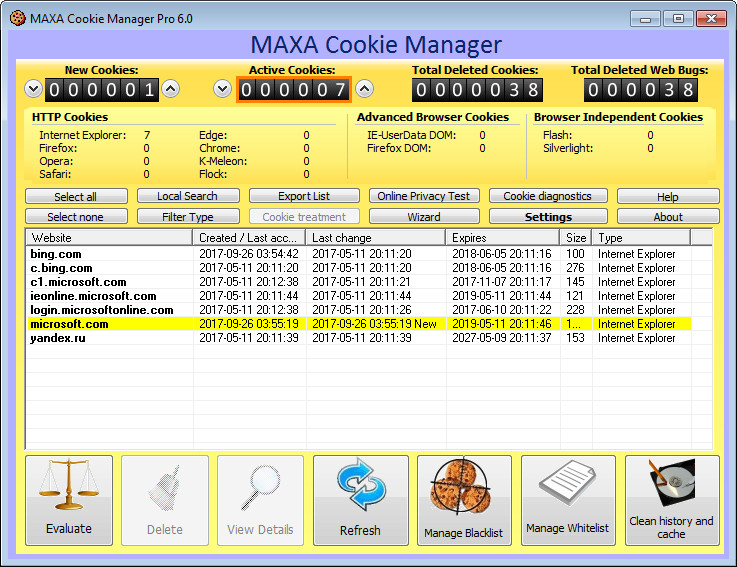The image size is (737, 567).
Task: Sort by Size column header
Action: click(x=576, y=237)
